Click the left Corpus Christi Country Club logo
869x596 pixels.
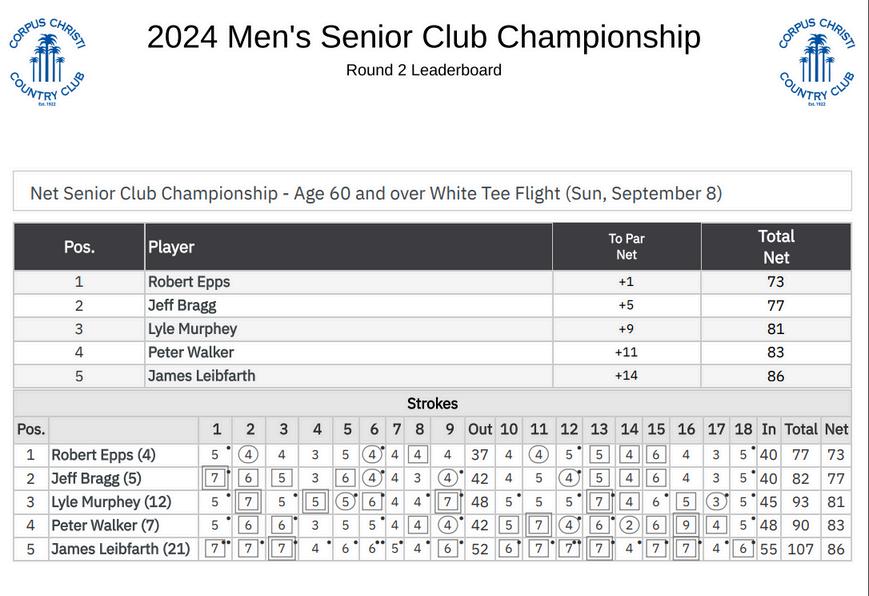coord(47,61)
